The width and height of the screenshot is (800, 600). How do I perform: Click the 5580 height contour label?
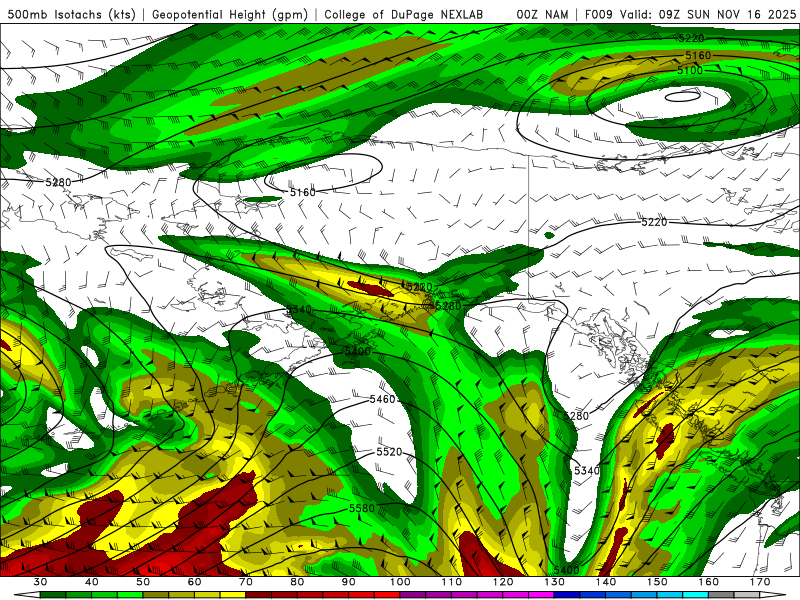coord(362,508)
